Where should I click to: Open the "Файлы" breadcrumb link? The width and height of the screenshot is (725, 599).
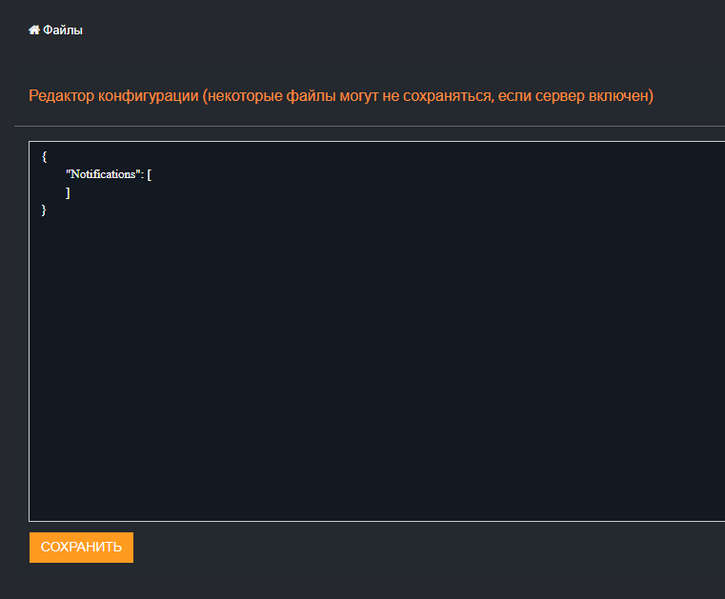[62, 30]
